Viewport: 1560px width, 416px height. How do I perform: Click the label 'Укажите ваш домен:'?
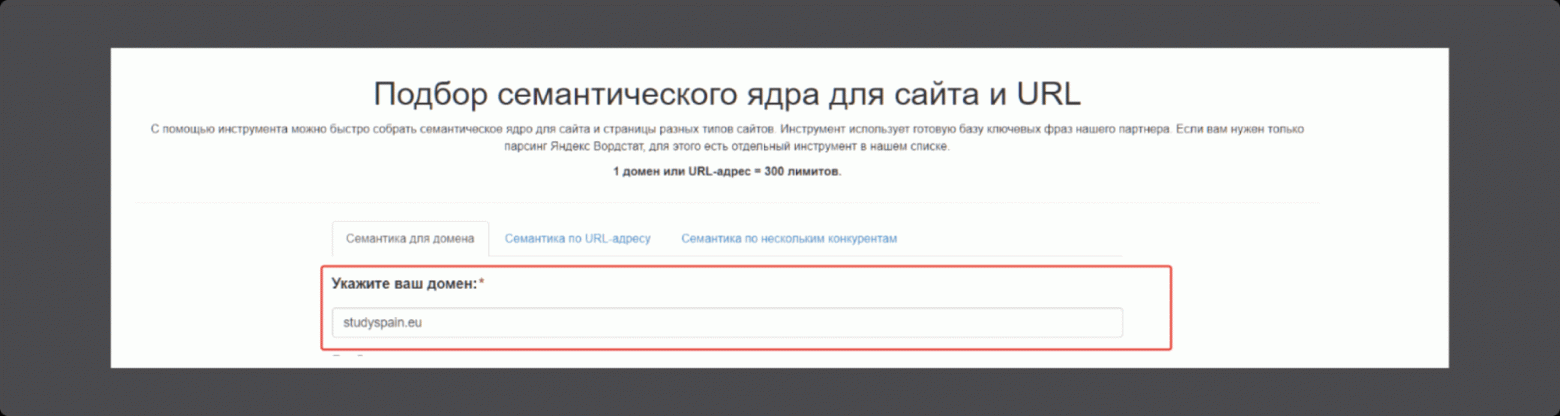[405, 284]
